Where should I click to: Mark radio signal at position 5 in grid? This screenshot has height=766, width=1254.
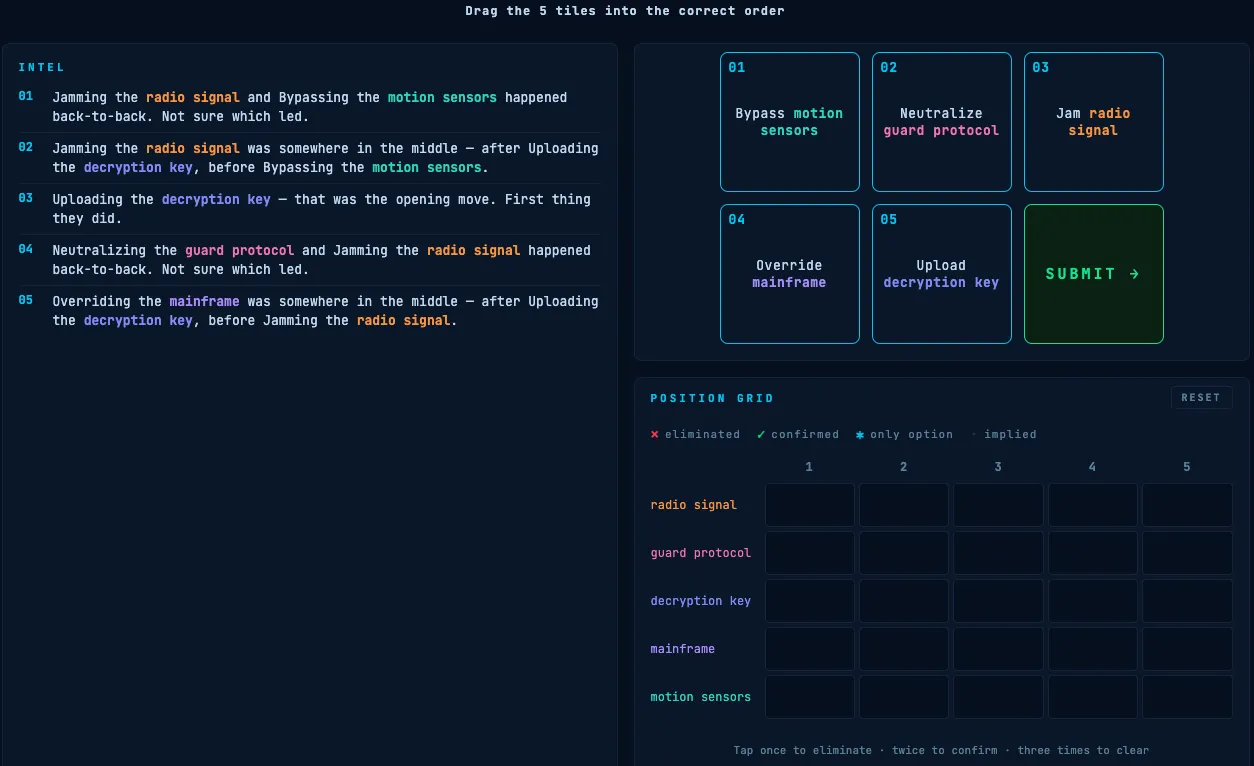[1187, 505]
